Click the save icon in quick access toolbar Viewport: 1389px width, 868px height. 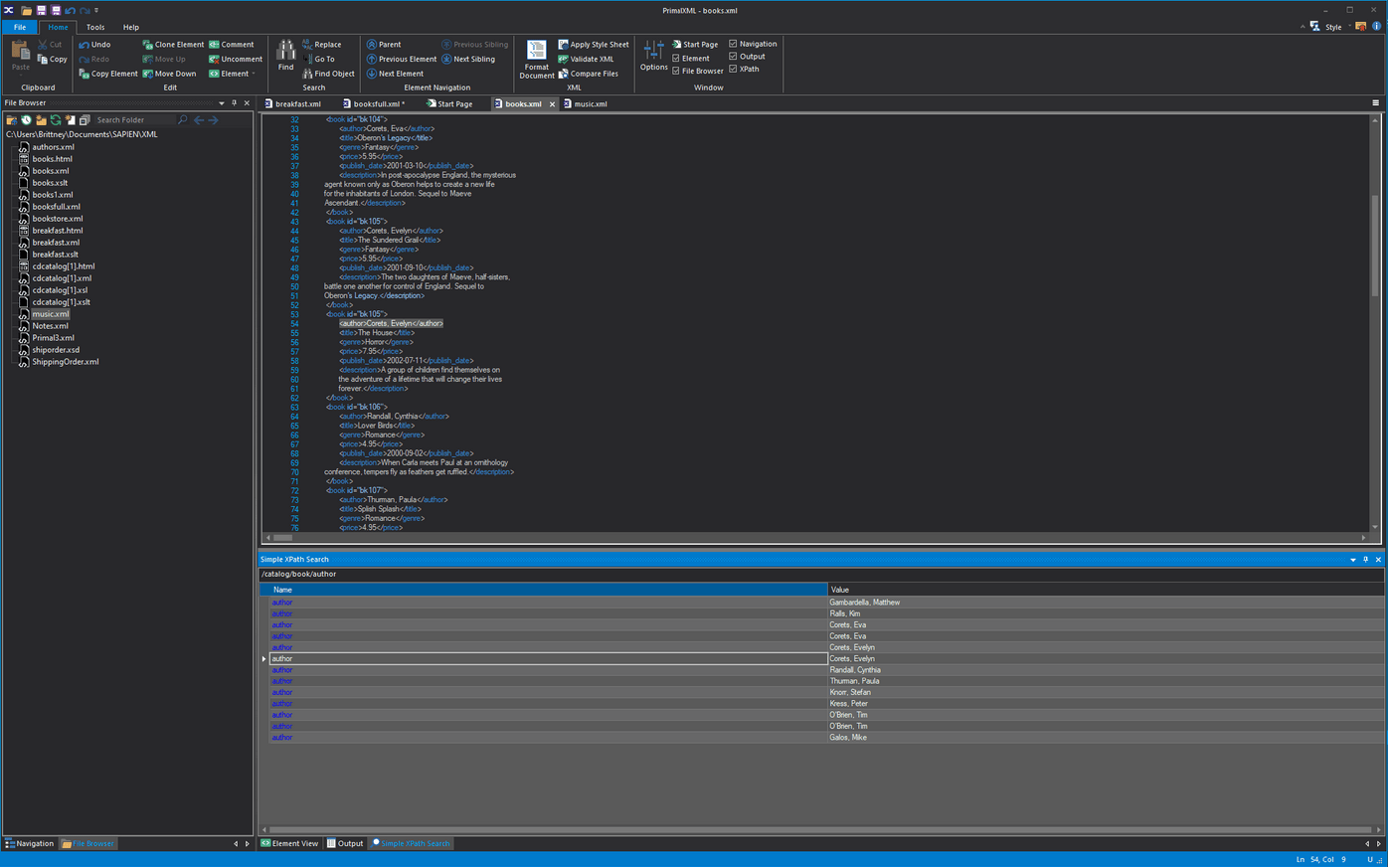[x=41, y=10]
